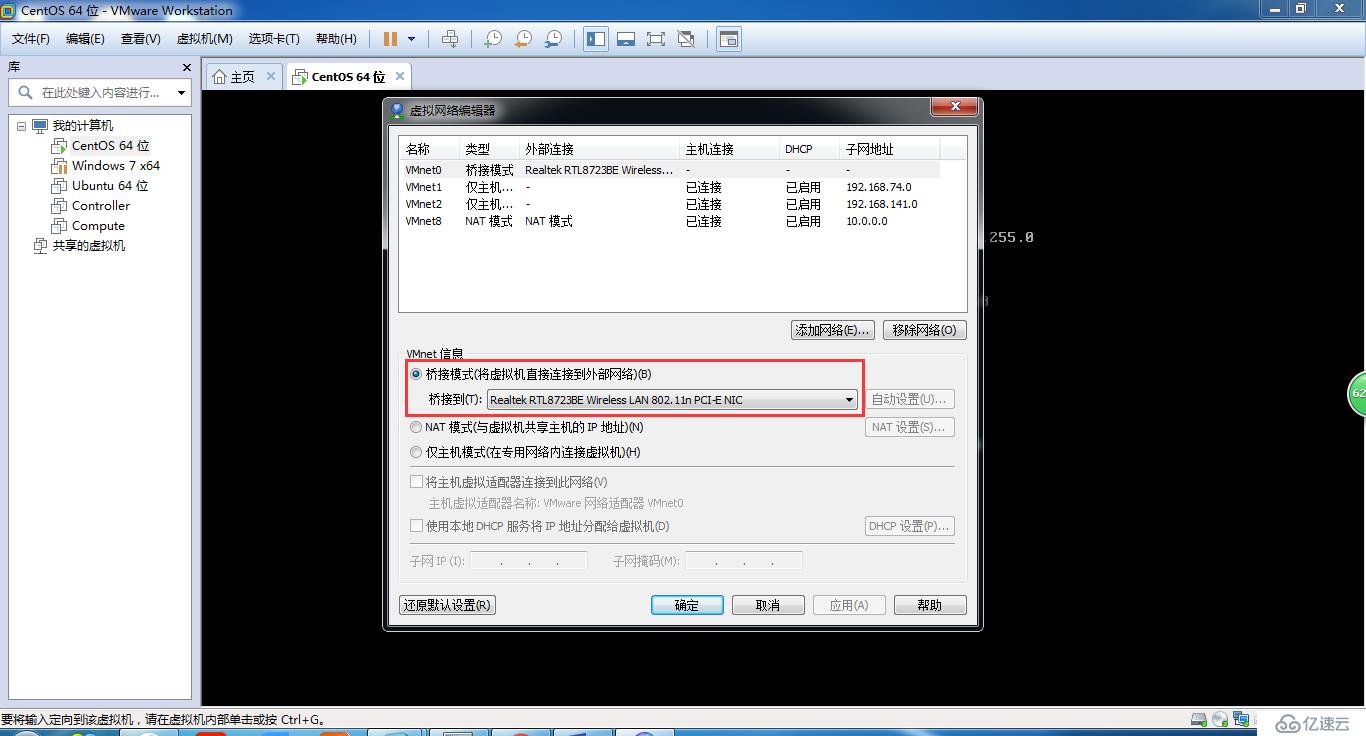Image resolution: width=1366 pixels, height=736 pixels.
Task: Click the NAT 设置(S)... button
Action: tap(909, 427)
